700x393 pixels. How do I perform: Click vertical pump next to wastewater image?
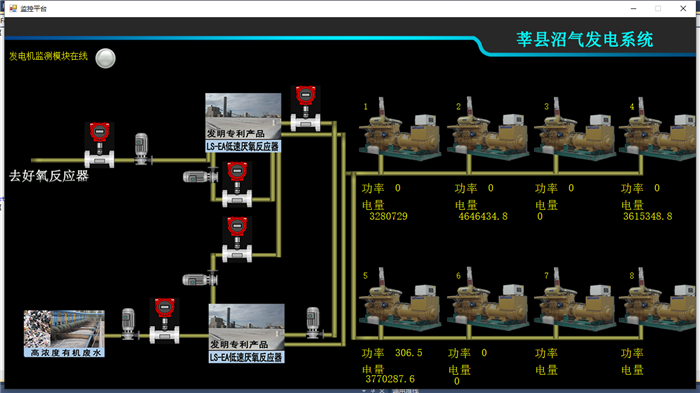[x=129, y=324]
